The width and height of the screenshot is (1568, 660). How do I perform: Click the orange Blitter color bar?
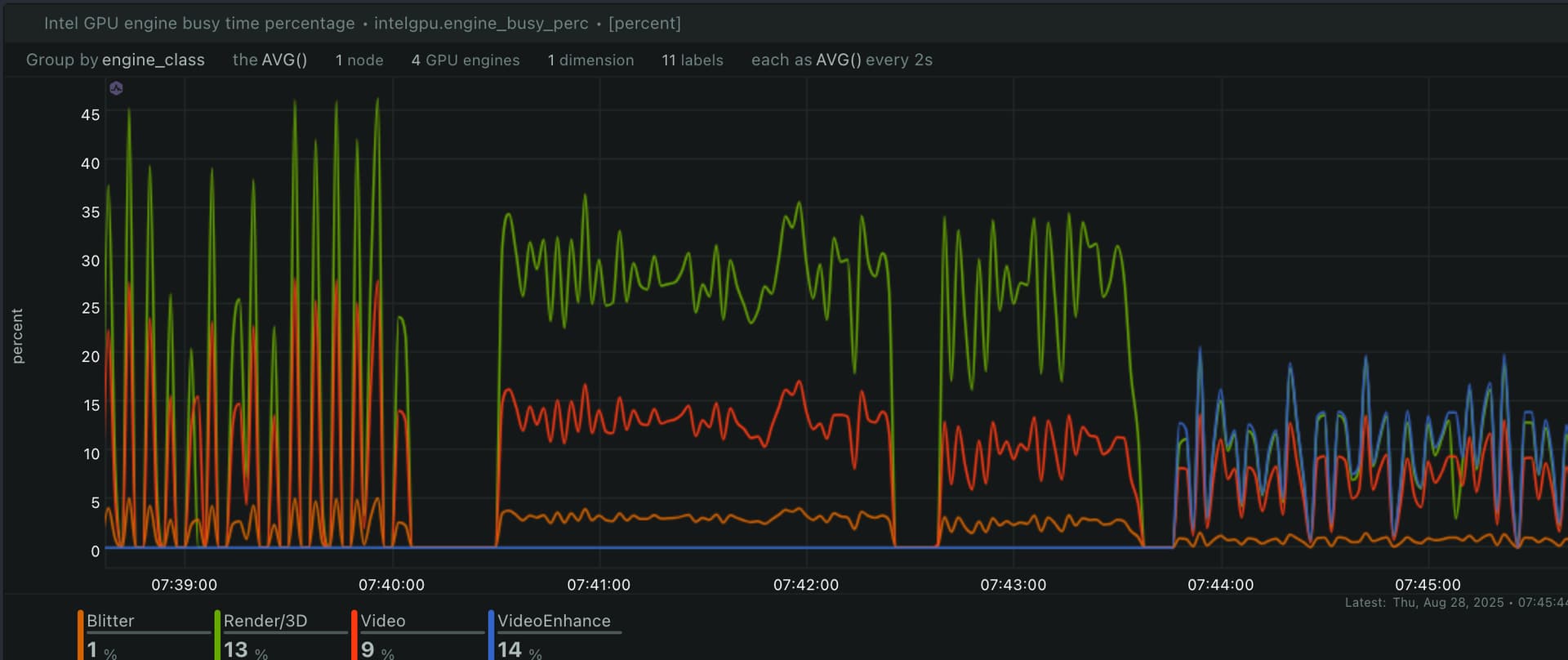(81, 635)
